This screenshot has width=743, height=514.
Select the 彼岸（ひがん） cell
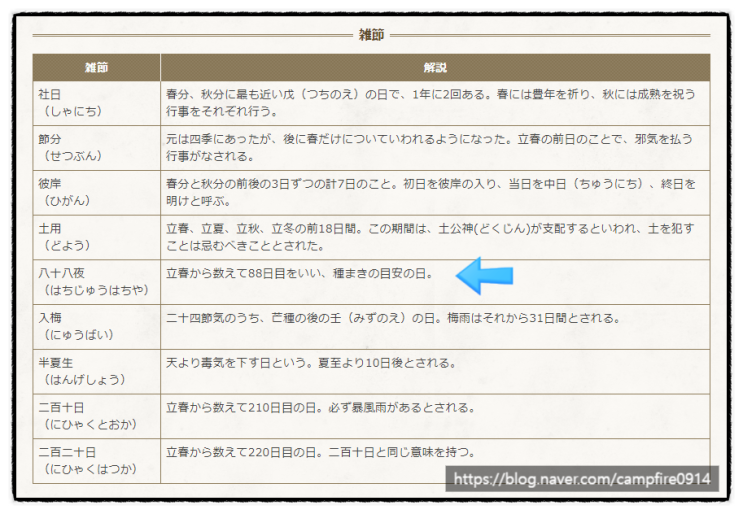coord(97,192)
